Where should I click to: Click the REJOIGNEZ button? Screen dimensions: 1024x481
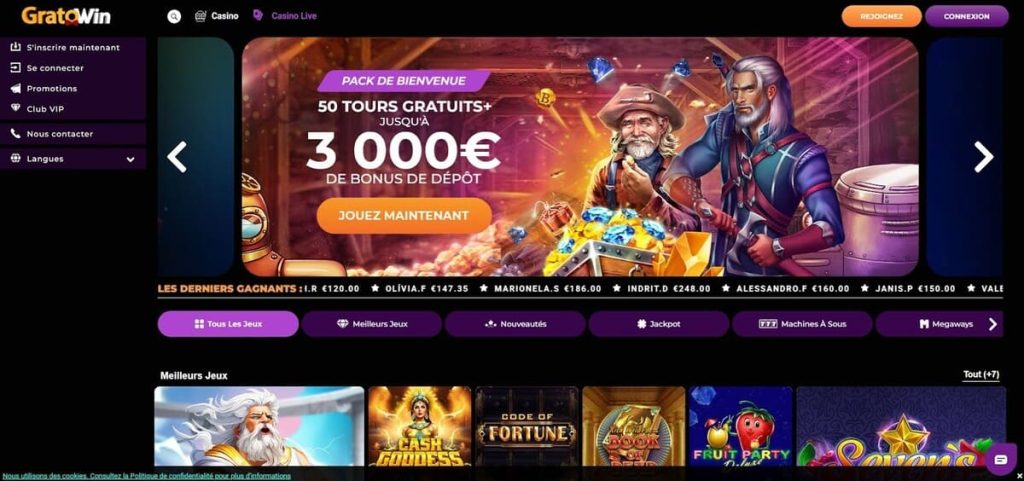[x=881, y=16]
